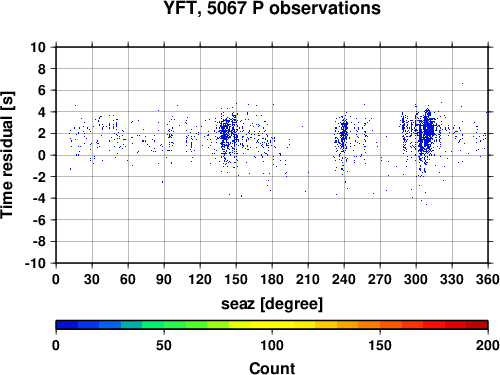Click the y-axis tick label -10
This screenshot has width=500, height=375.
pos(35,263)
